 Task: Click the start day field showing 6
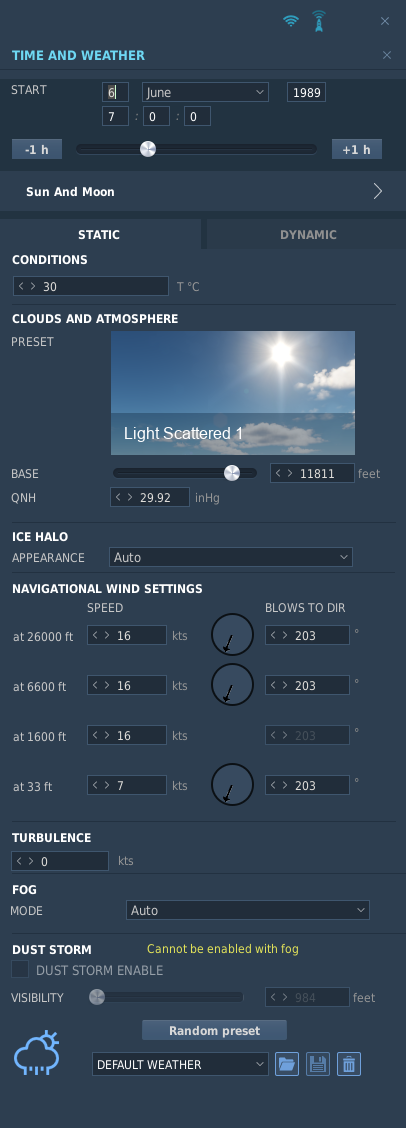(115, 92)
